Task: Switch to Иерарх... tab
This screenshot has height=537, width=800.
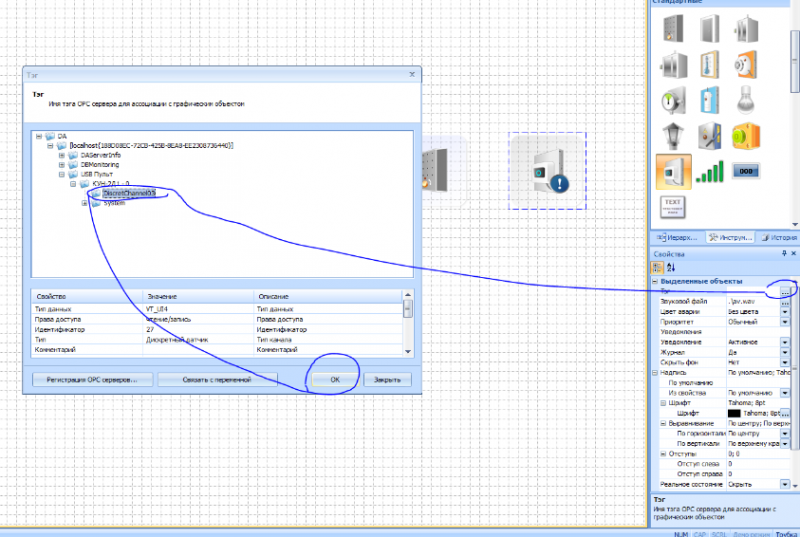Action: click(677, 238)
